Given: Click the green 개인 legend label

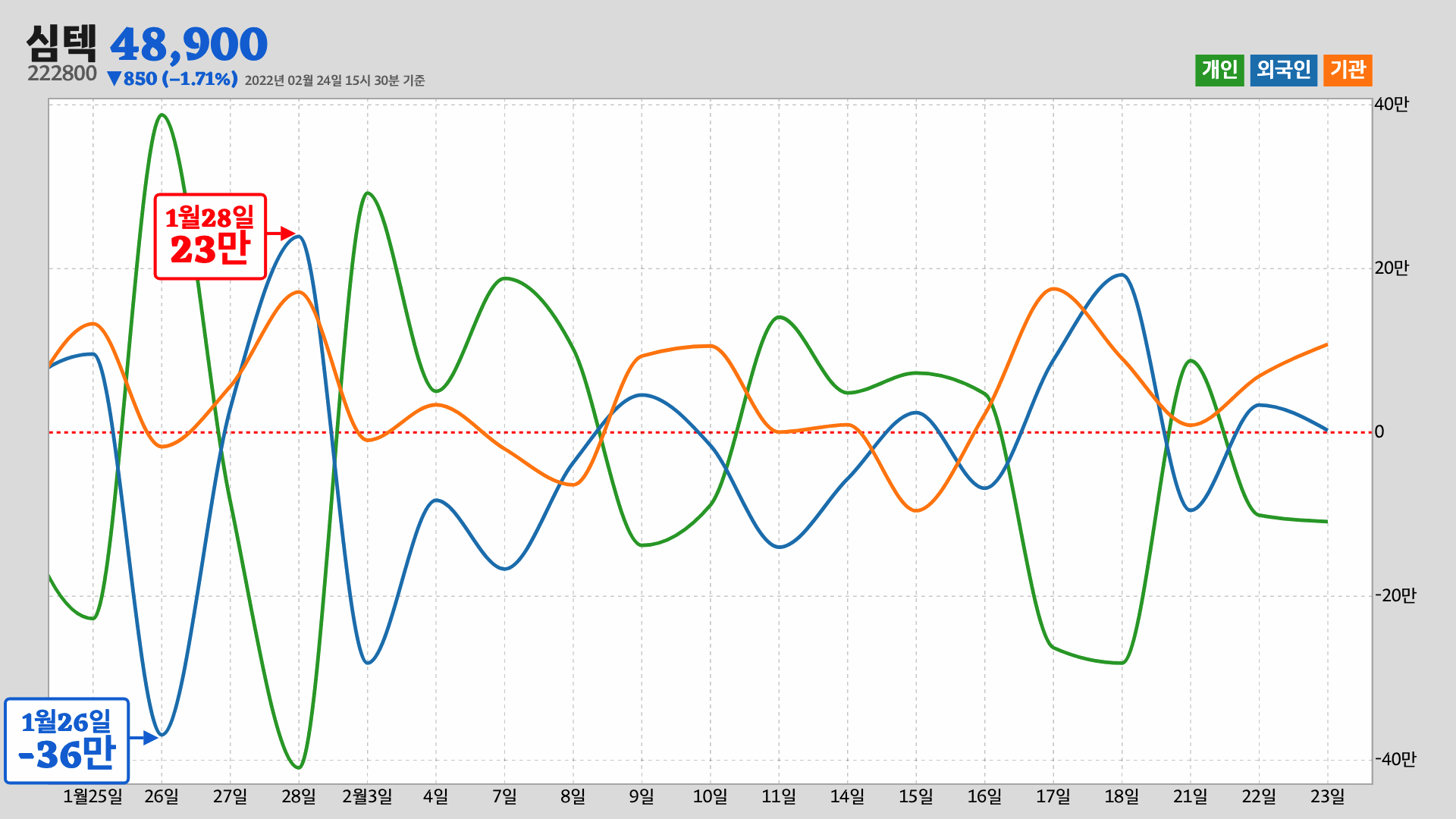Looking at the screenshot, I should 1219,71.
